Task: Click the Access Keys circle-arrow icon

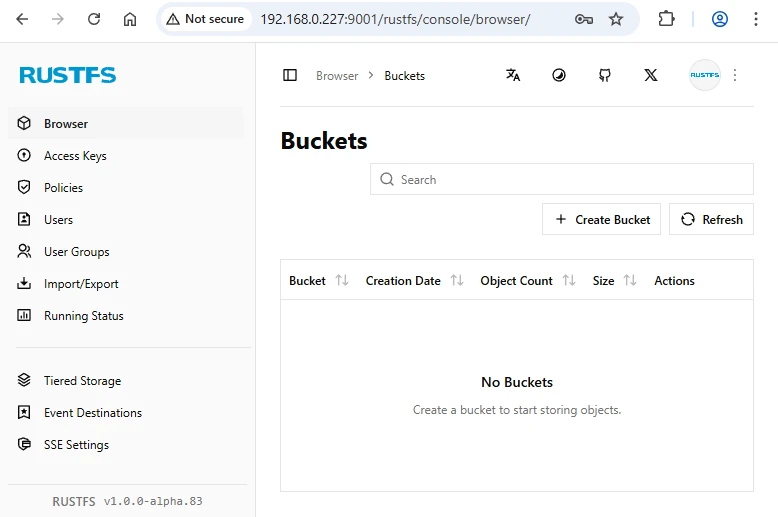Action: pos(24,155)
